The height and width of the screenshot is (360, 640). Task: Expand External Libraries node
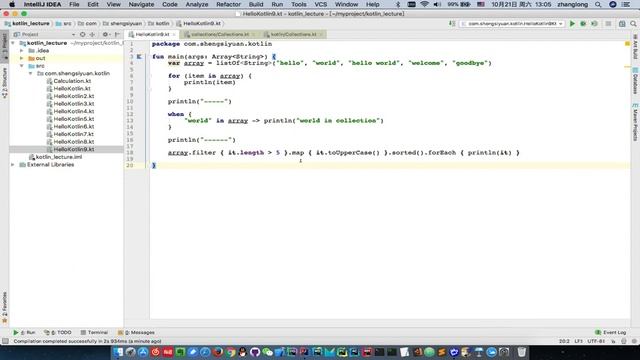click(13, 164)
